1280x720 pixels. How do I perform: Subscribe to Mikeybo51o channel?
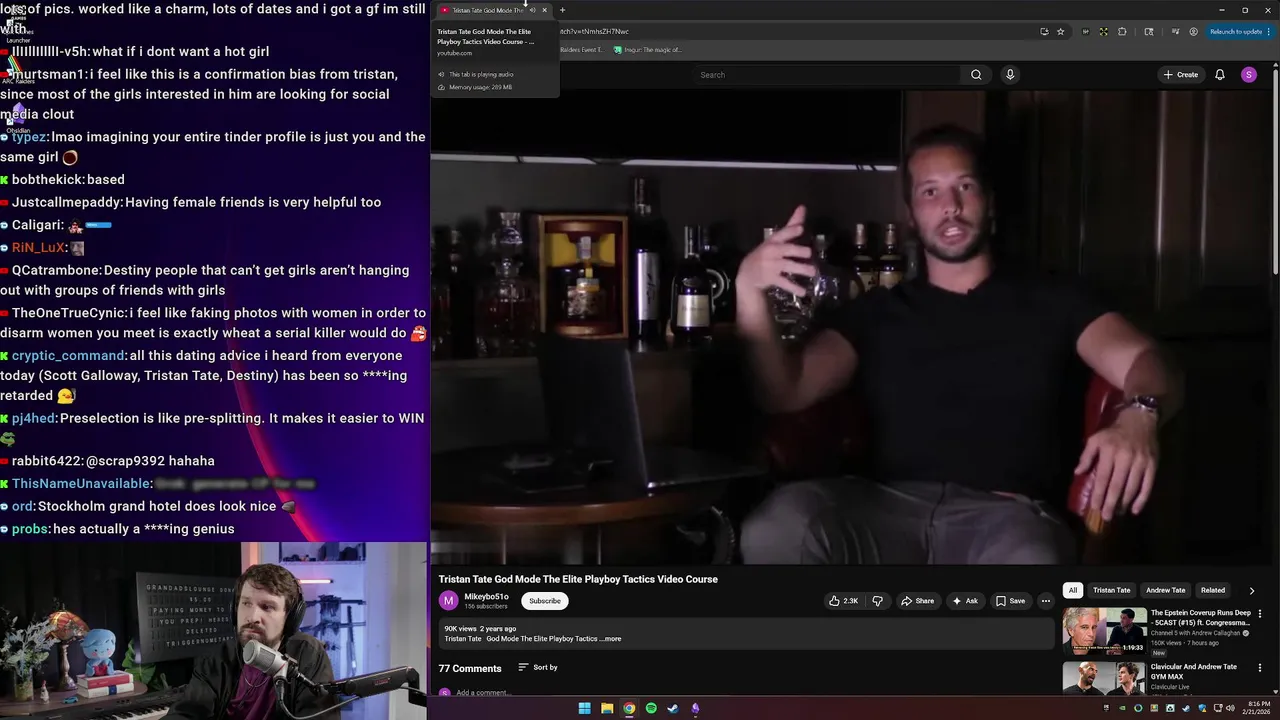[545, 601]
